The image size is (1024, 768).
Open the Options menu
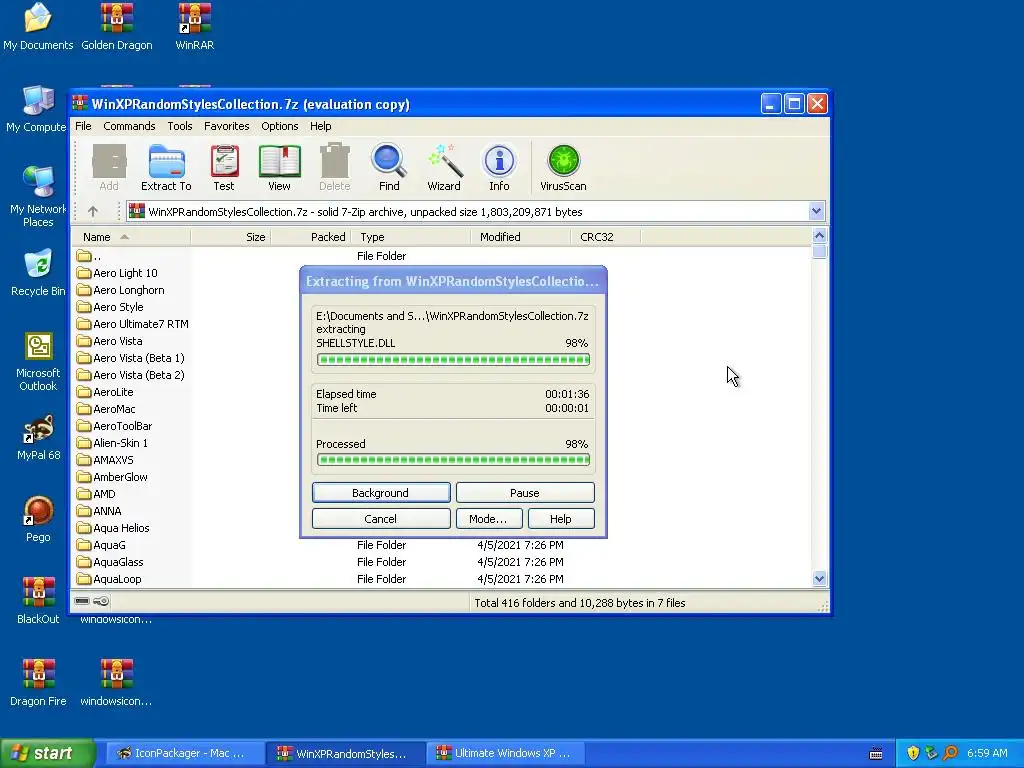pos(280,126)
